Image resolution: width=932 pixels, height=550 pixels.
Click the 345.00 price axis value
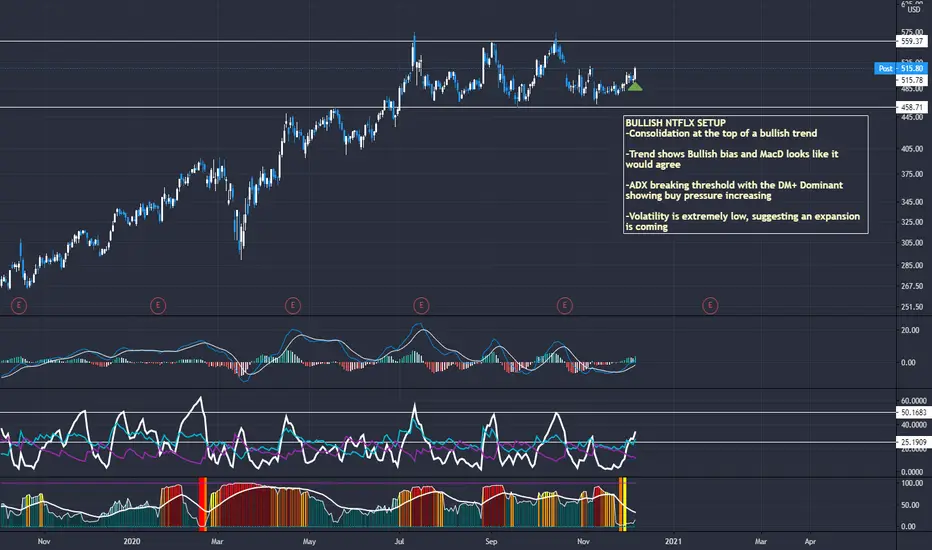tap(912, 202)
